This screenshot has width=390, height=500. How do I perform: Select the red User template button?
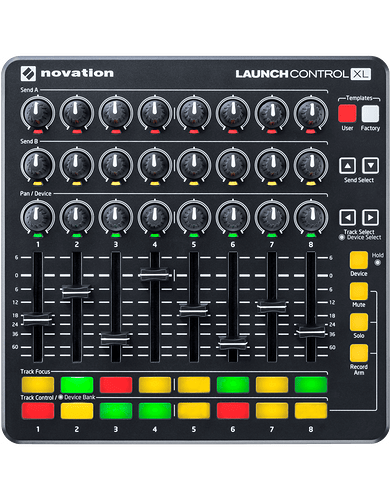(347, 114)
